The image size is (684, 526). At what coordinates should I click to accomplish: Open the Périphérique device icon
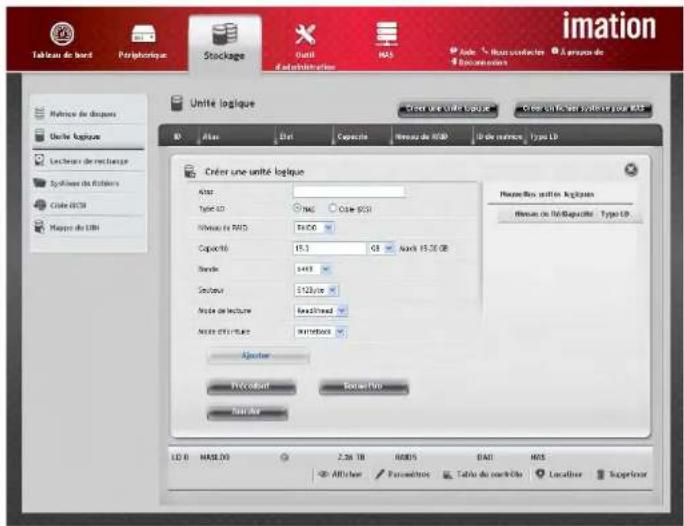143,34
